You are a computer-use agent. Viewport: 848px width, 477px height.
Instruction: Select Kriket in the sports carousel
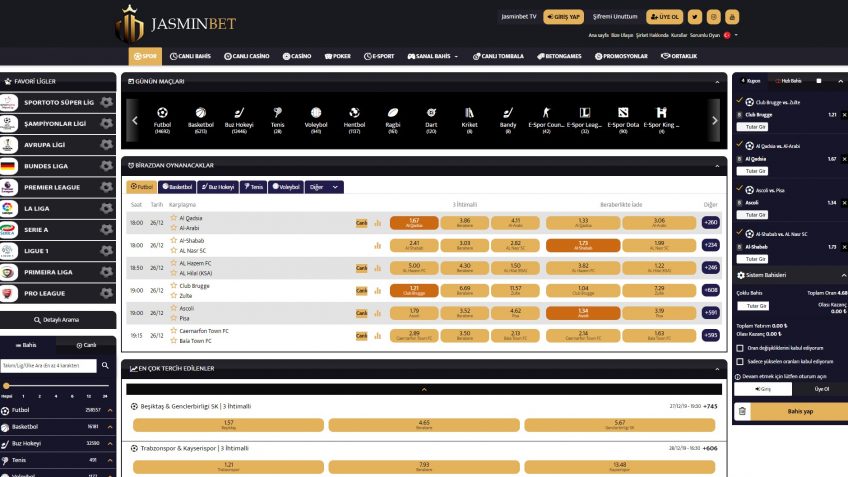pos(469,119)
